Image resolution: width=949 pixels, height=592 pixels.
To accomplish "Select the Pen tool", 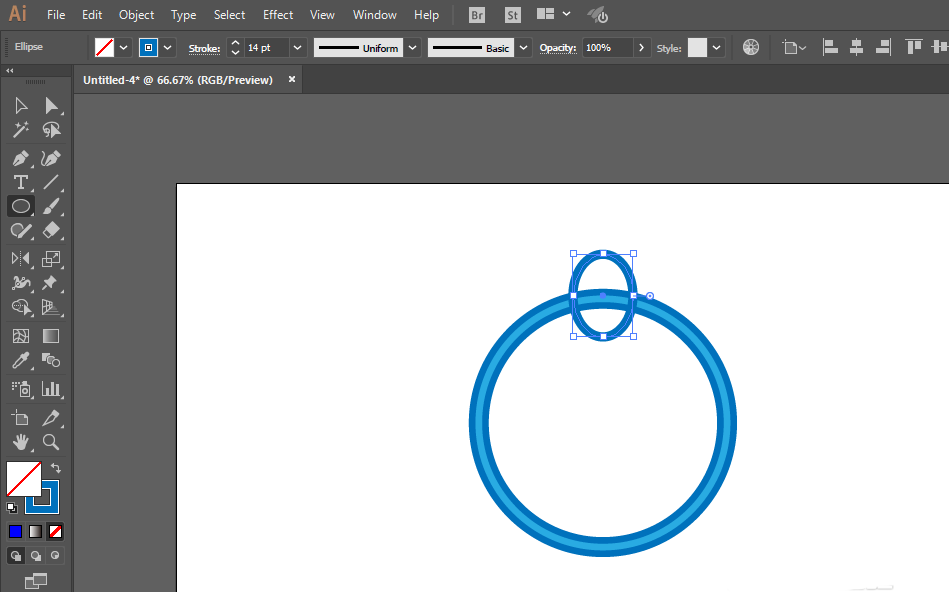I will click(21, 159).
